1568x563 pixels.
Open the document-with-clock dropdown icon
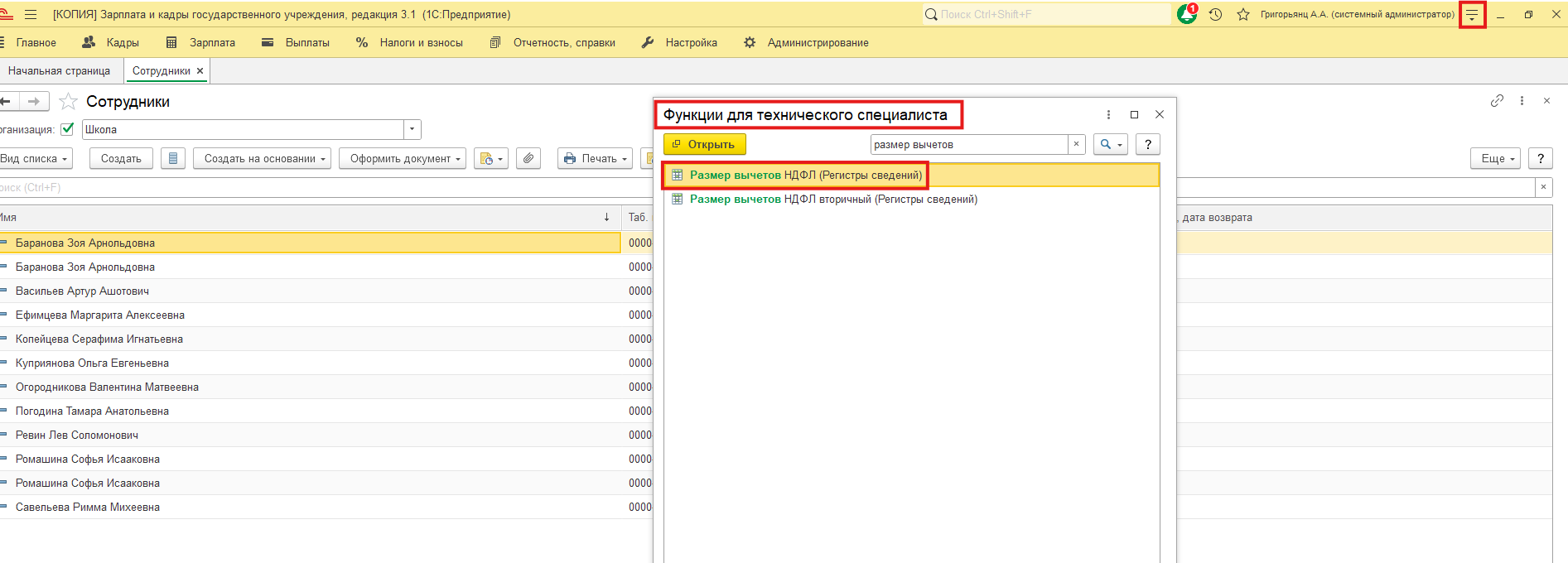pyautogui.click(x=490, y=158)
